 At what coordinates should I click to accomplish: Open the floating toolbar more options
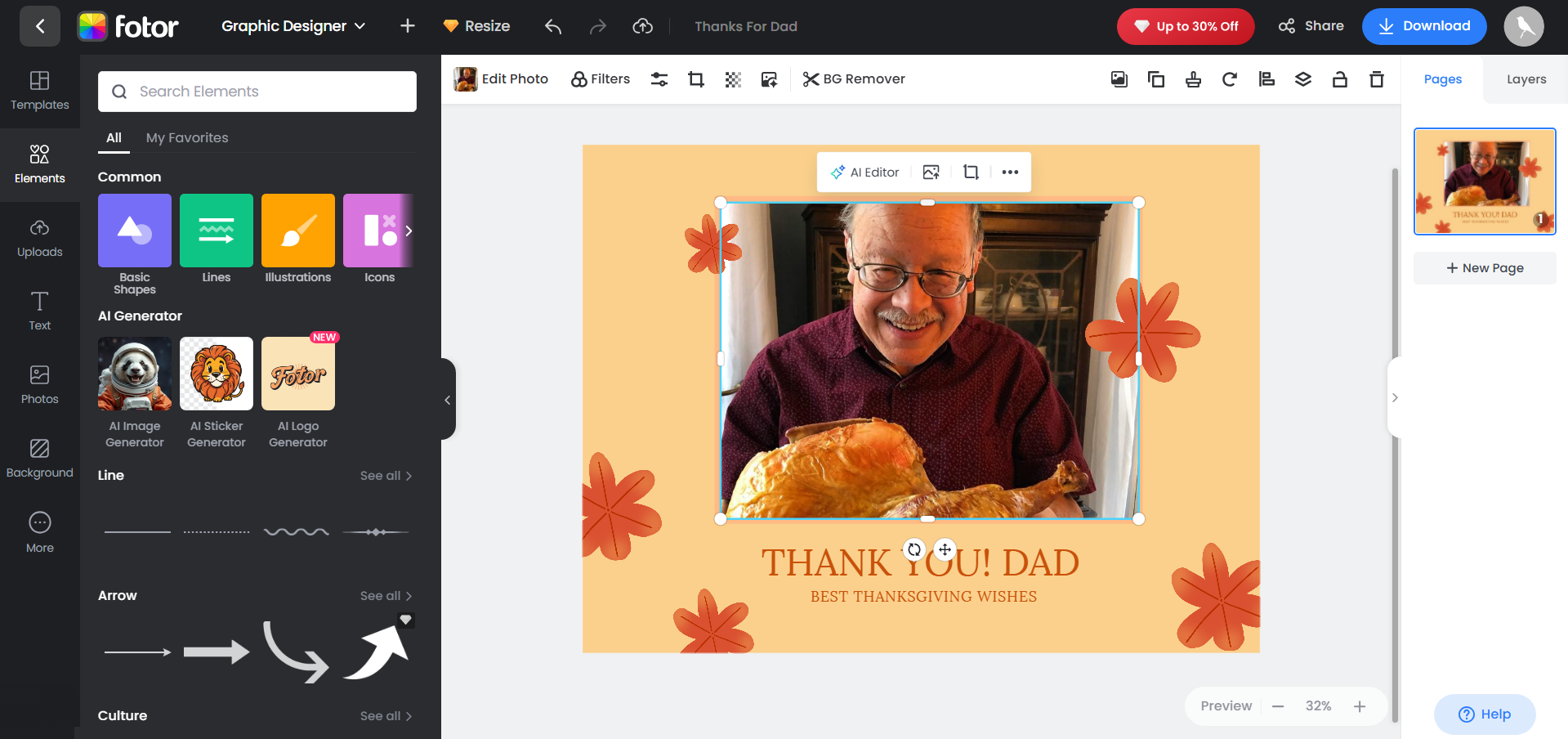pyautogui.click(x=1010, y=172)
